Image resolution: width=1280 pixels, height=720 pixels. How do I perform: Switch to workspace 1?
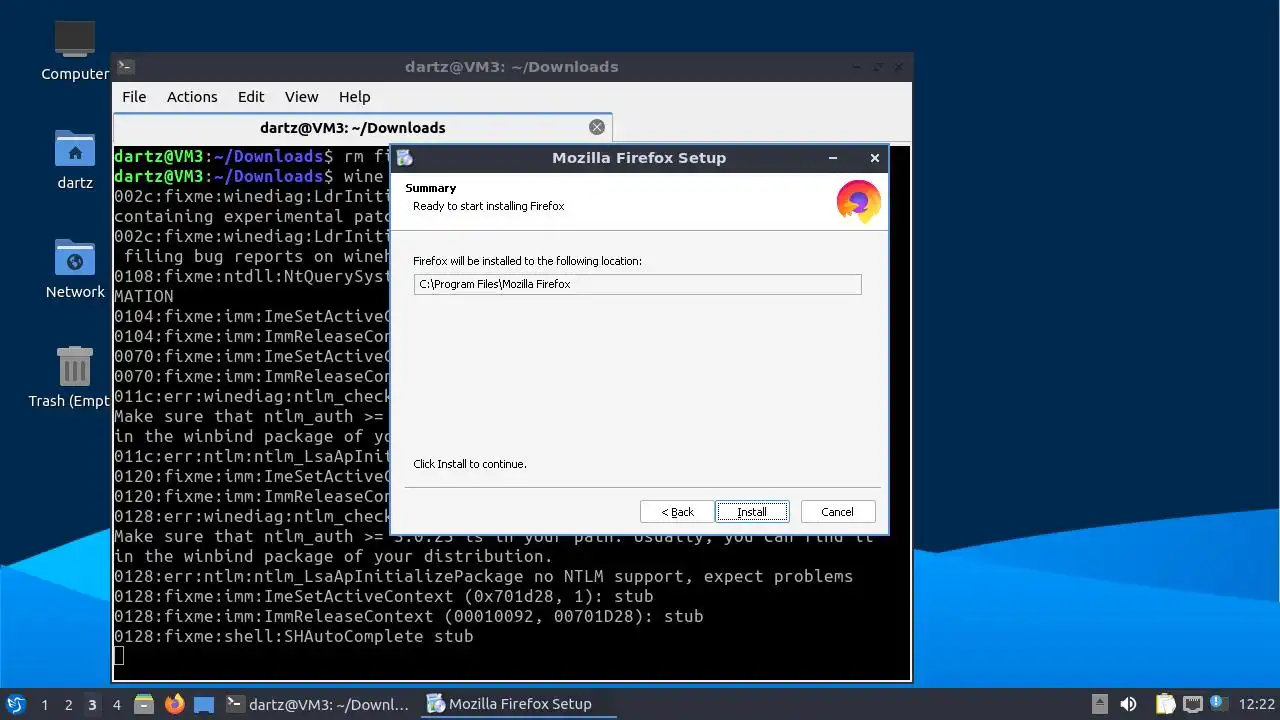[x=44, y=704]
